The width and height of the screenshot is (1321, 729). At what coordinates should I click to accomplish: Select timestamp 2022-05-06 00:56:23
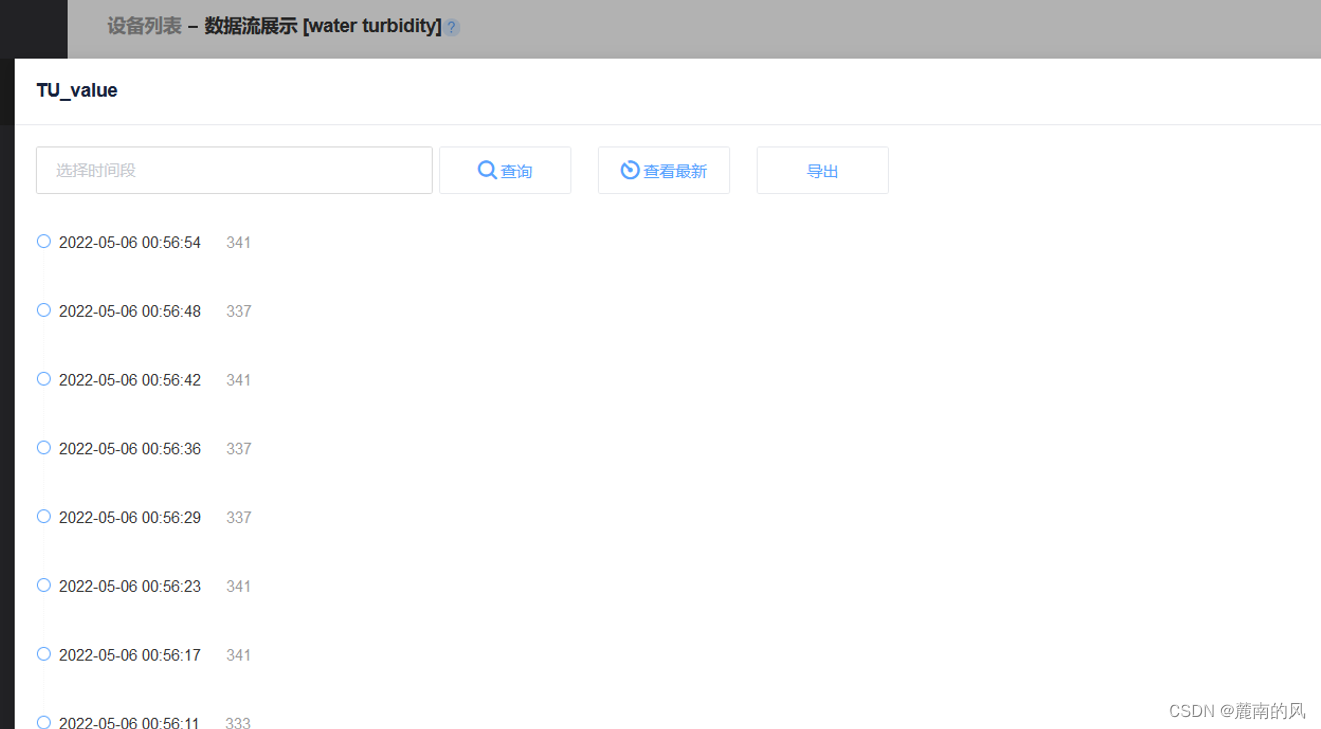[x=130, y=587]
